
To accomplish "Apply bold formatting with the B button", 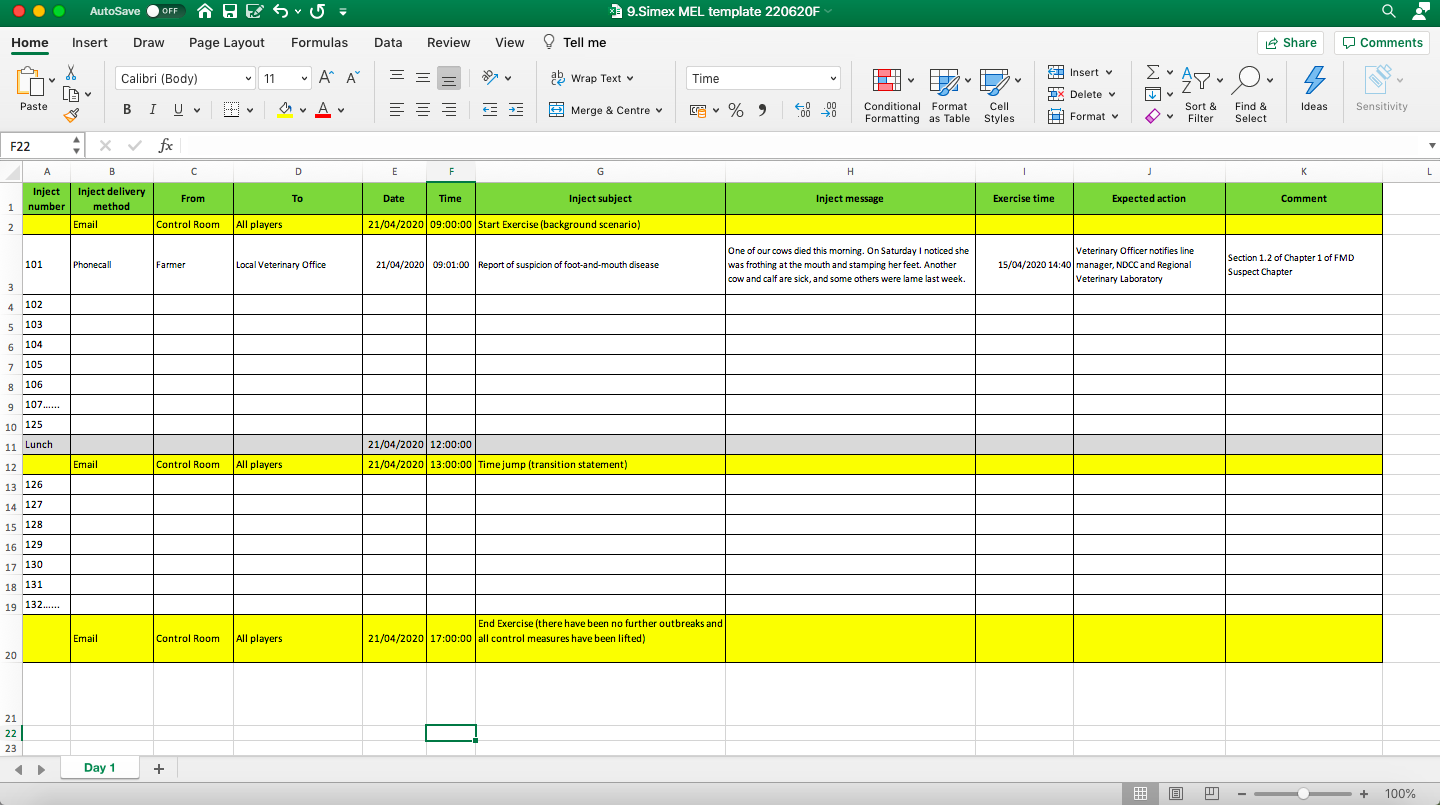I will point(126,109).
